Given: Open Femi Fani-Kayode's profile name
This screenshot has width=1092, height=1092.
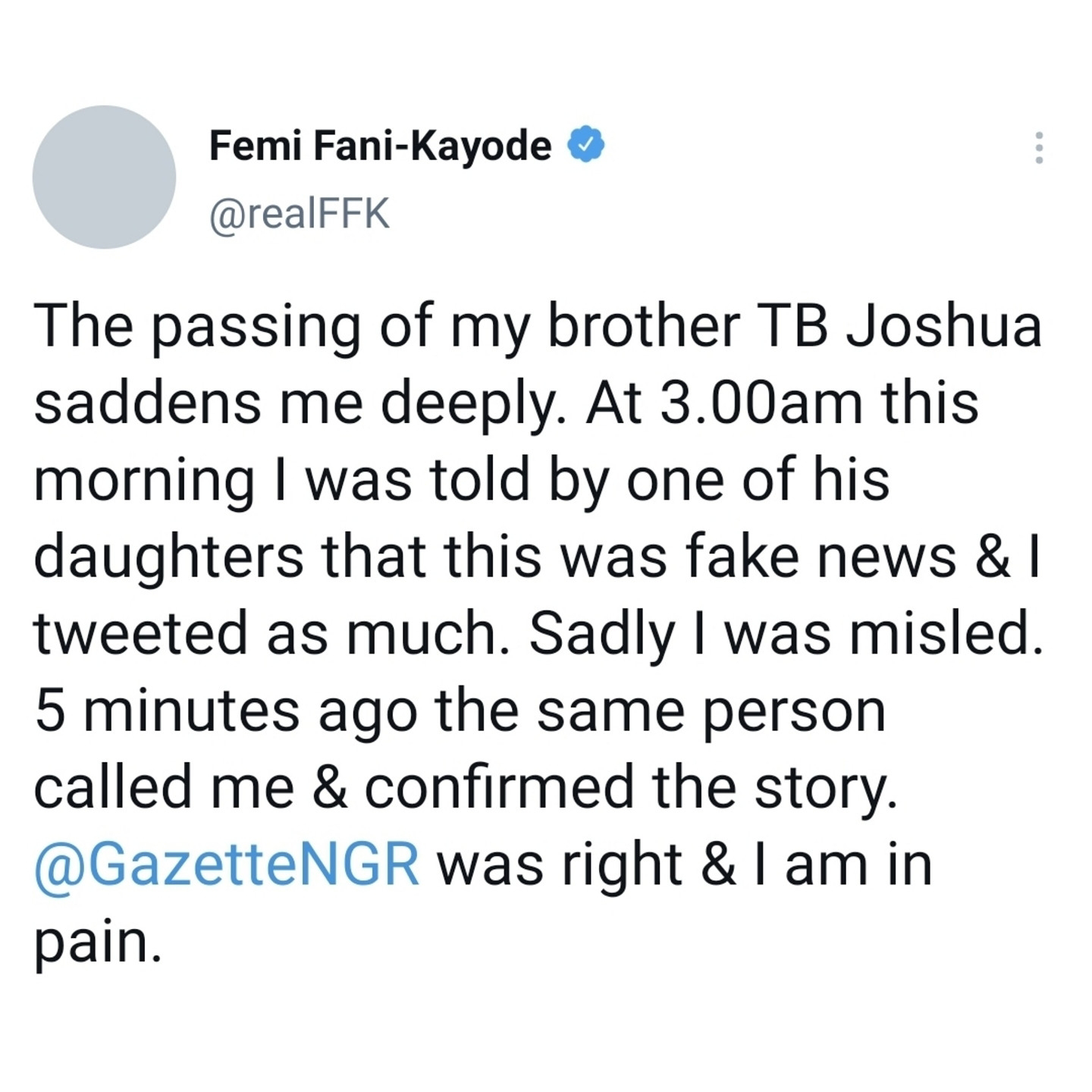Looking at the screenshot, I should pos(380,146).
